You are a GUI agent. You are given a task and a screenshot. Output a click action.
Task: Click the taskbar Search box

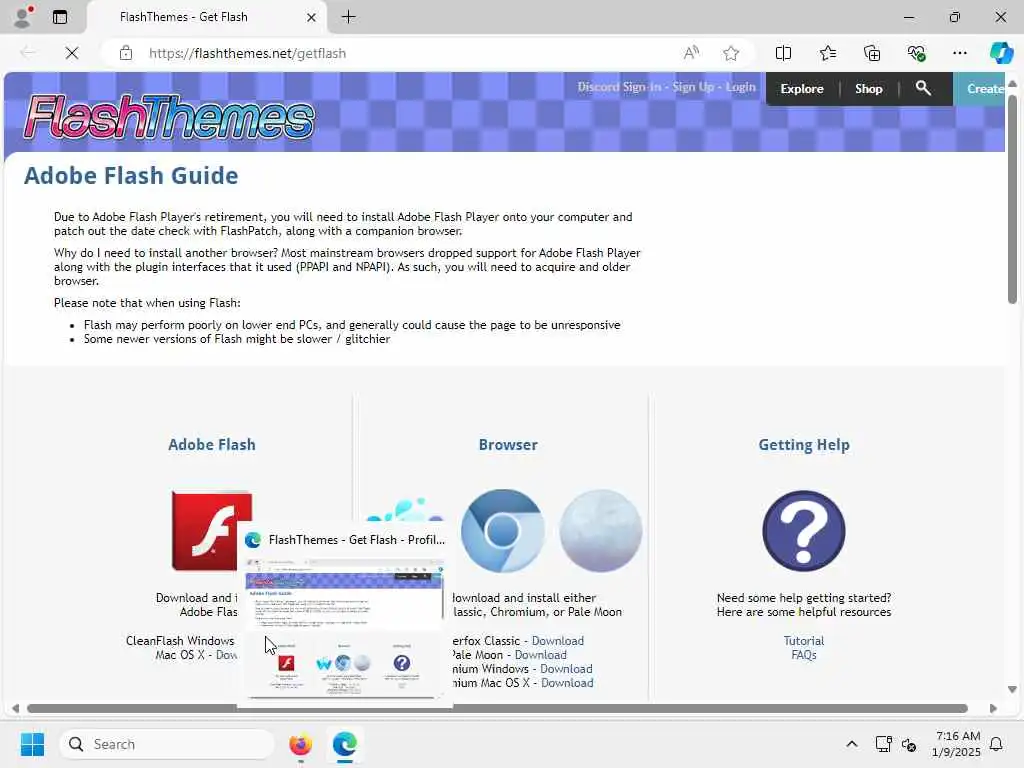coord(167,744)
